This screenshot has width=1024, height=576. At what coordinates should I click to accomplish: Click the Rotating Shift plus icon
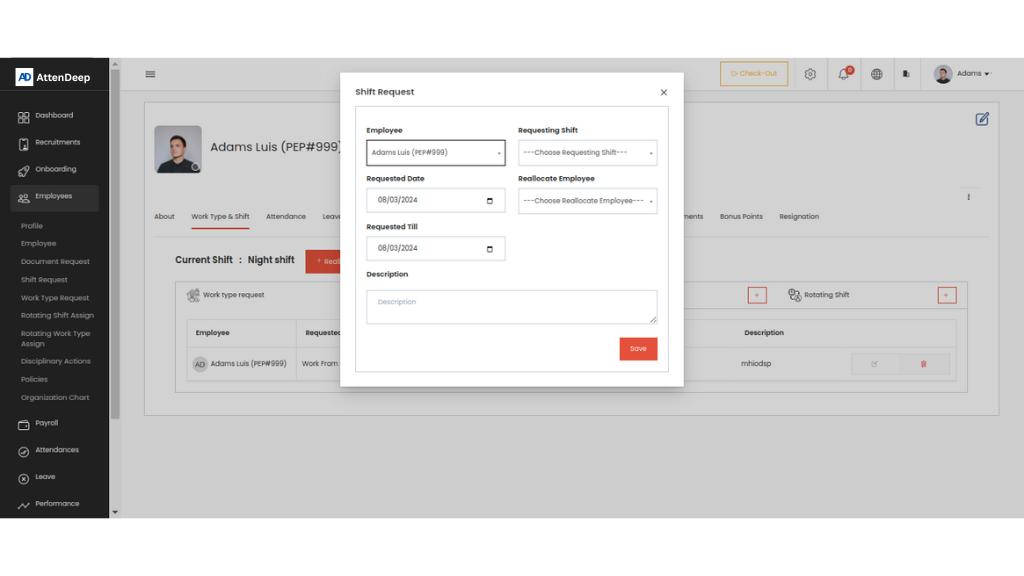(x=947, y=295)
